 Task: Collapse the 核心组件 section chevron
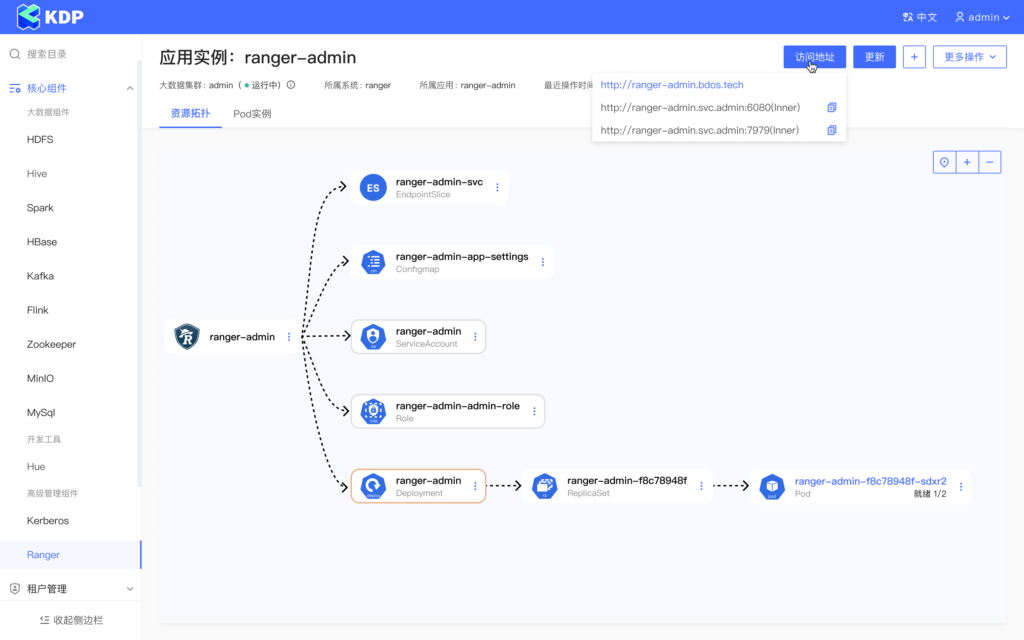coord(129,88)
